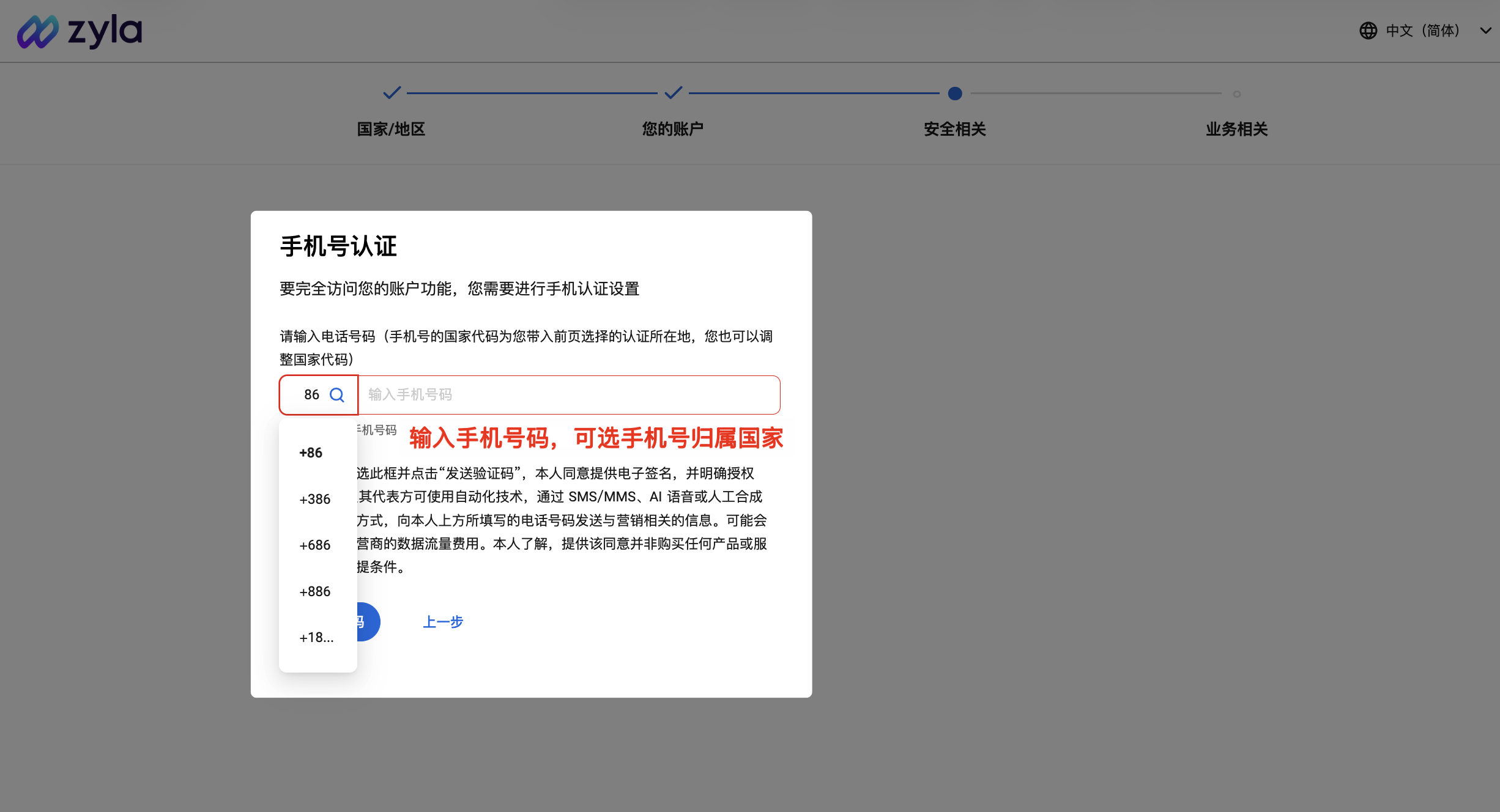Select +686 from the country code list
This screenshot has height=812, width=1500.
[x=314, y=545]
